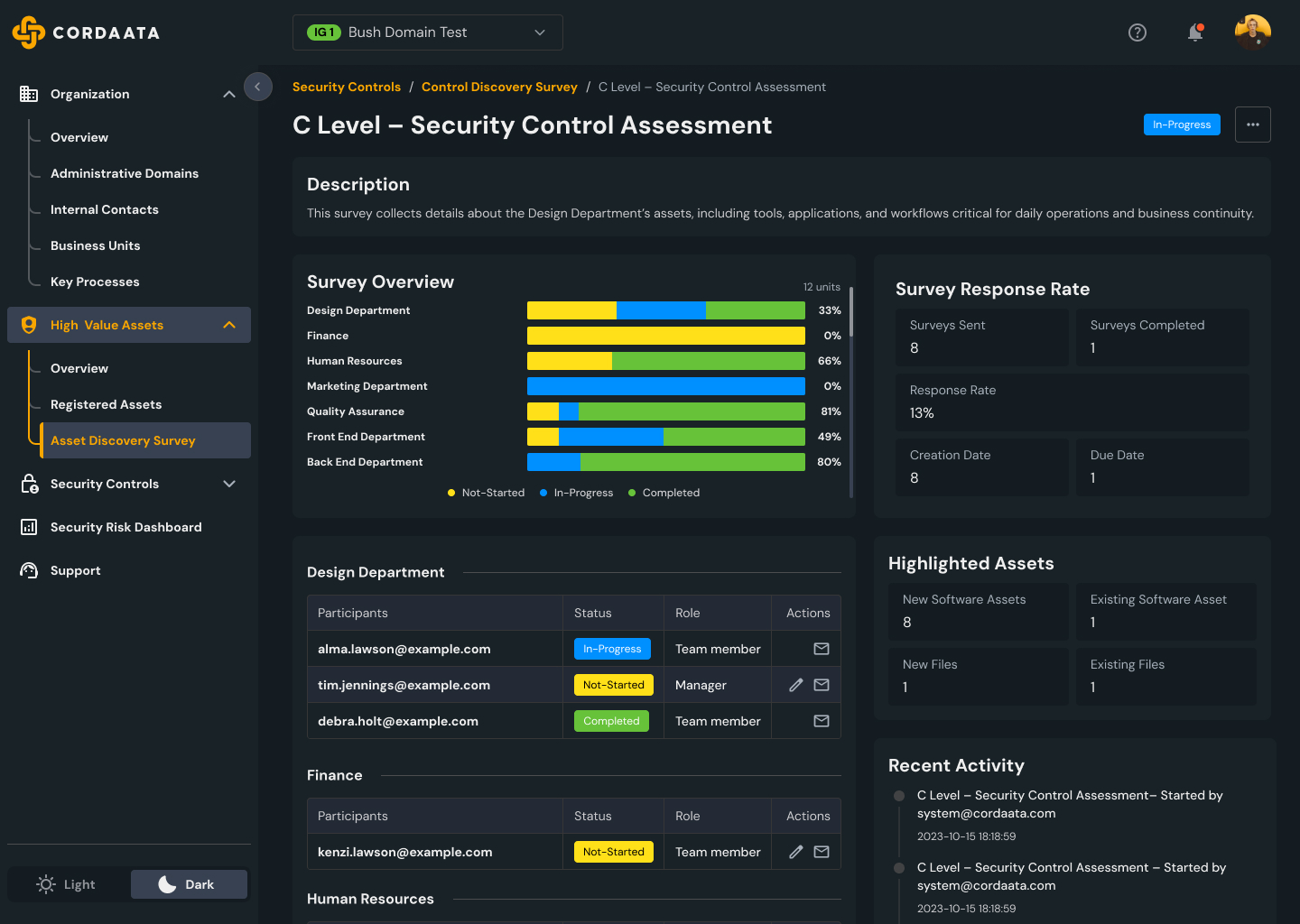This screenshot has width=1300, height=924.
Task: Click the Security Controls breadcrumb link
Action: coord(347,87)
